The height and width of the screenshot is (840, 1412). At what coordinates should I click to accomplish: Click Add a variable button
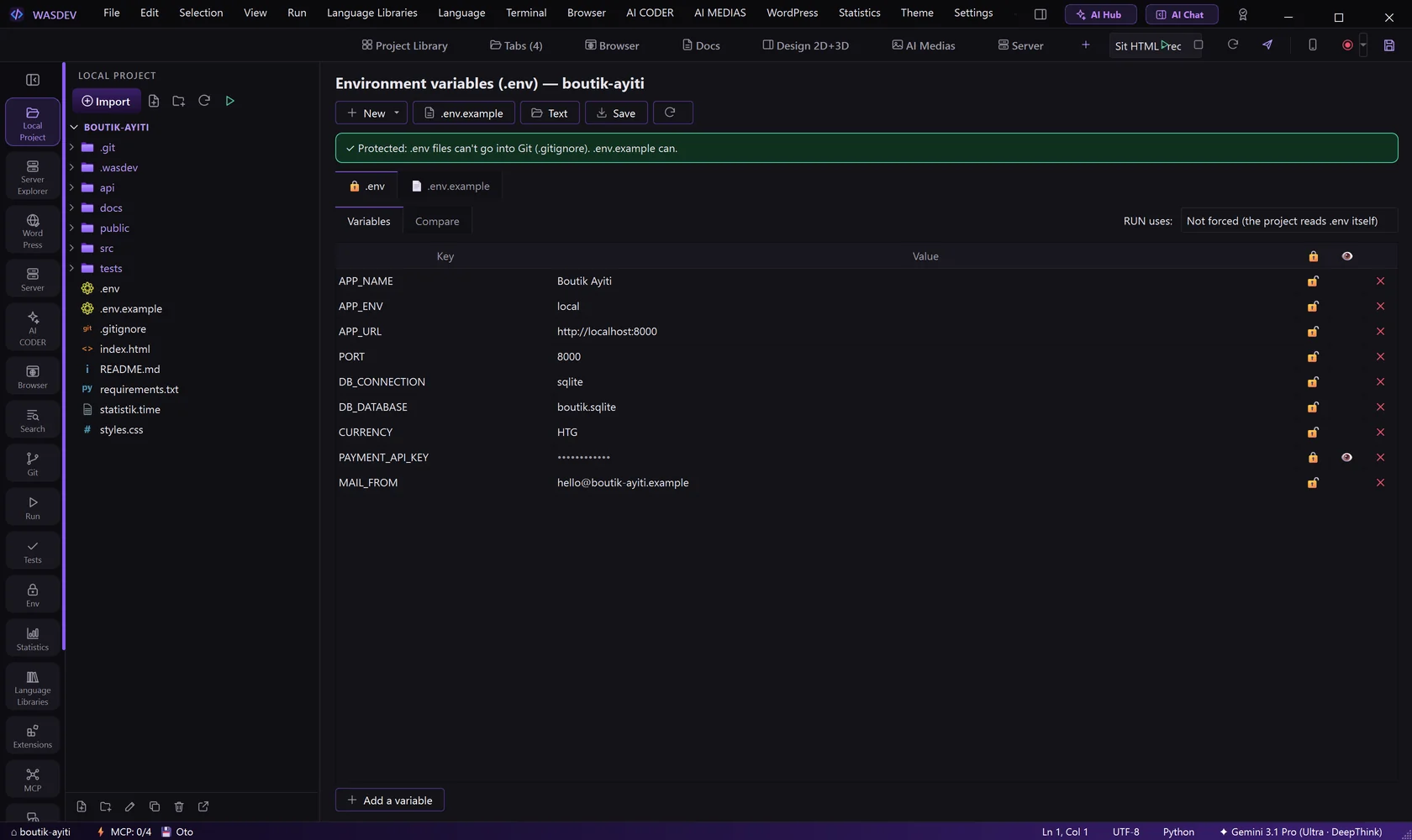click(390, 801)
